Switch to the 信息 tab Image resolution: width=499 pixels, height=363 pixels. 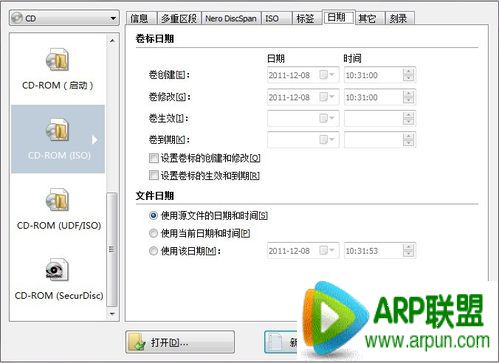click(x=141, y=19)
